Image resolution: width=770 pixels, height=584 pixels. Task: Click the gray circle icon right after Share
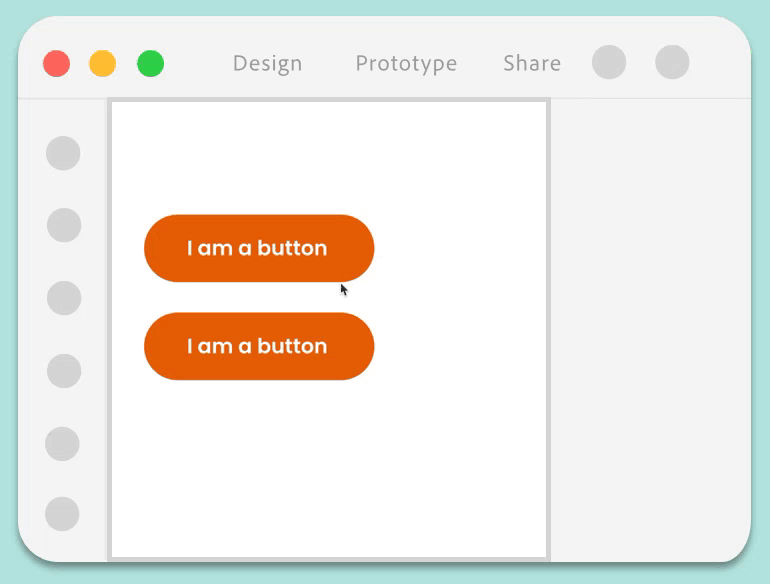coord(609,62)
